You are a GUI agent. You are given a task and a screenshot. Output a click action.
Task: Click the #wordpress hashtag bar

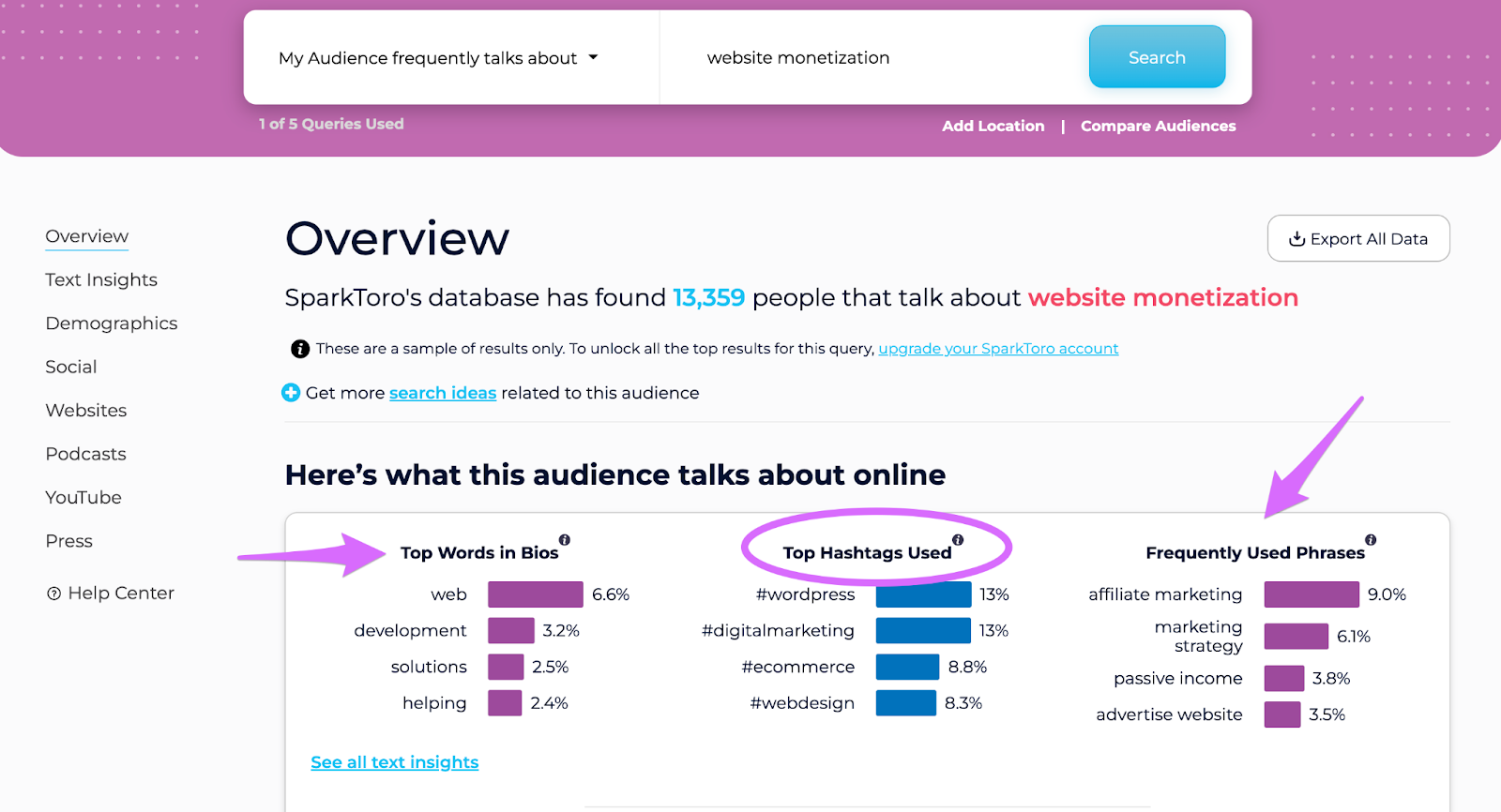924,594
